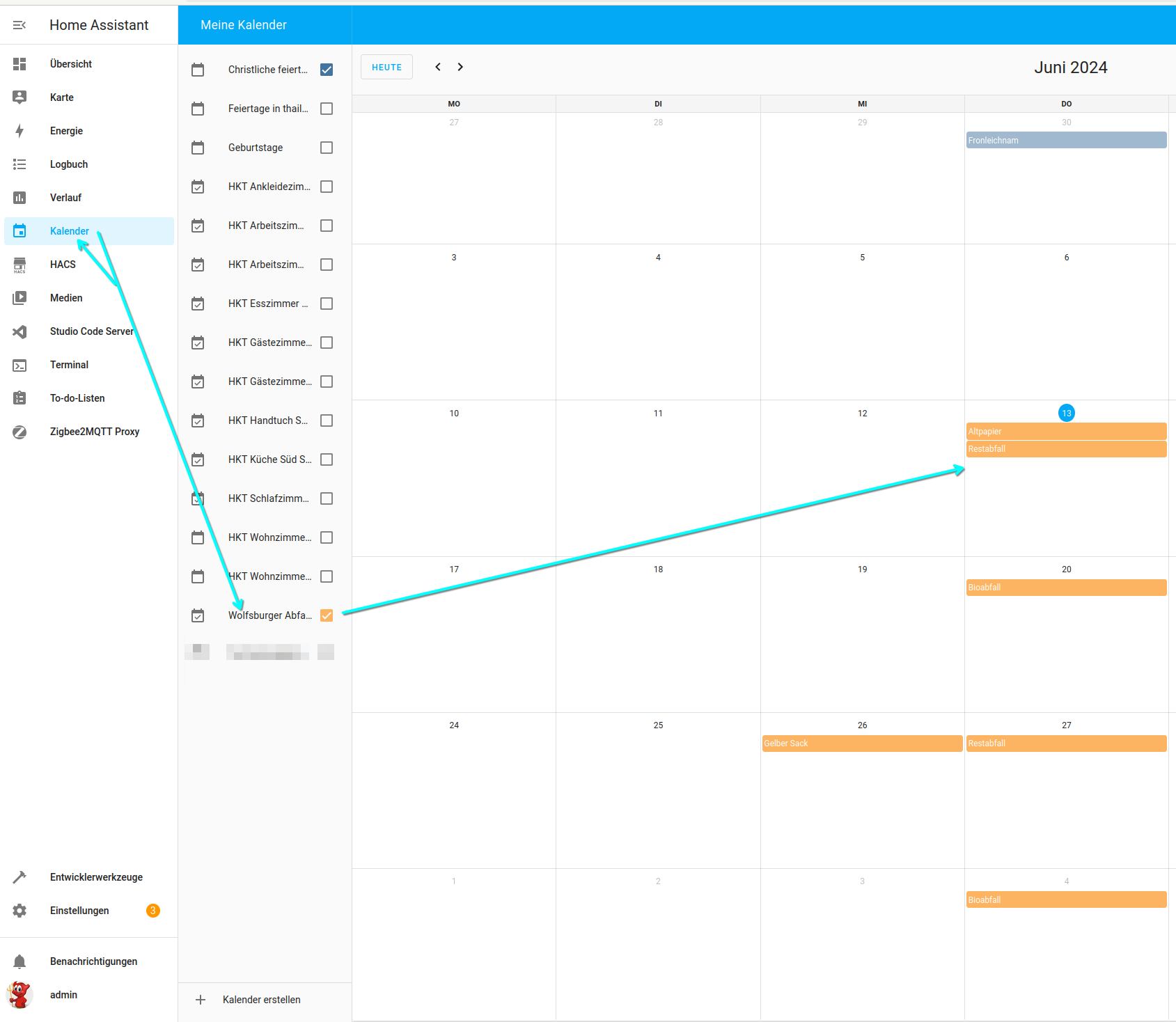Screen dimensions: 1176x1022
Task: Open the Logbuch menu item
Action: click(x=69, y=164)
